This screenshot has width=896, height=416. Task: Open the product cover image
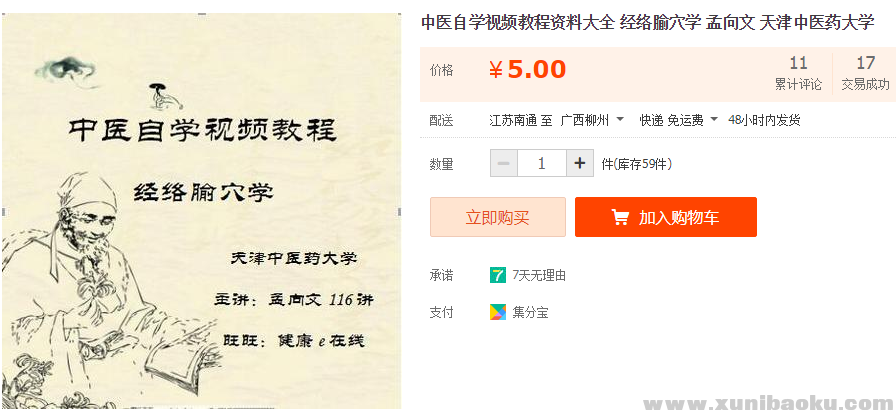[202, 210]
